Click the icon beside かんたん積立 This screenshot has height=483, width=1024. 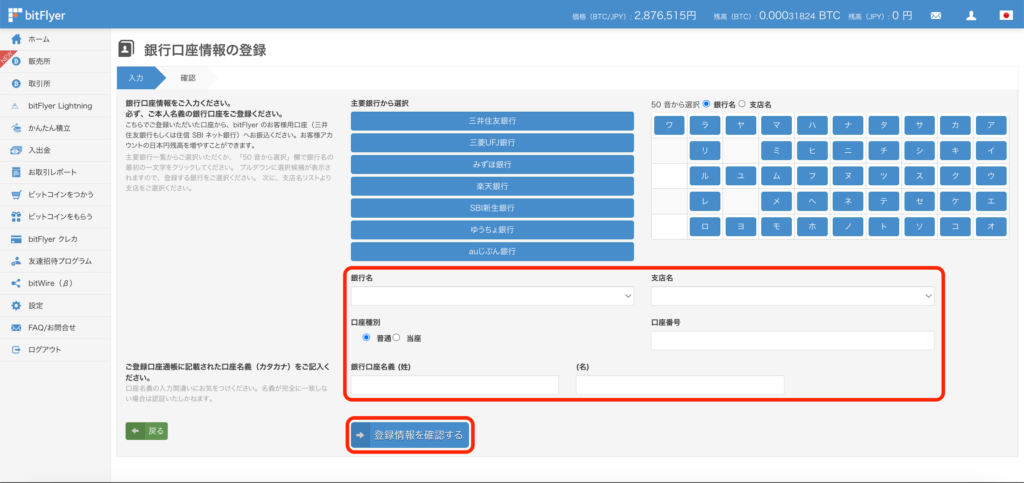(16, 128)
